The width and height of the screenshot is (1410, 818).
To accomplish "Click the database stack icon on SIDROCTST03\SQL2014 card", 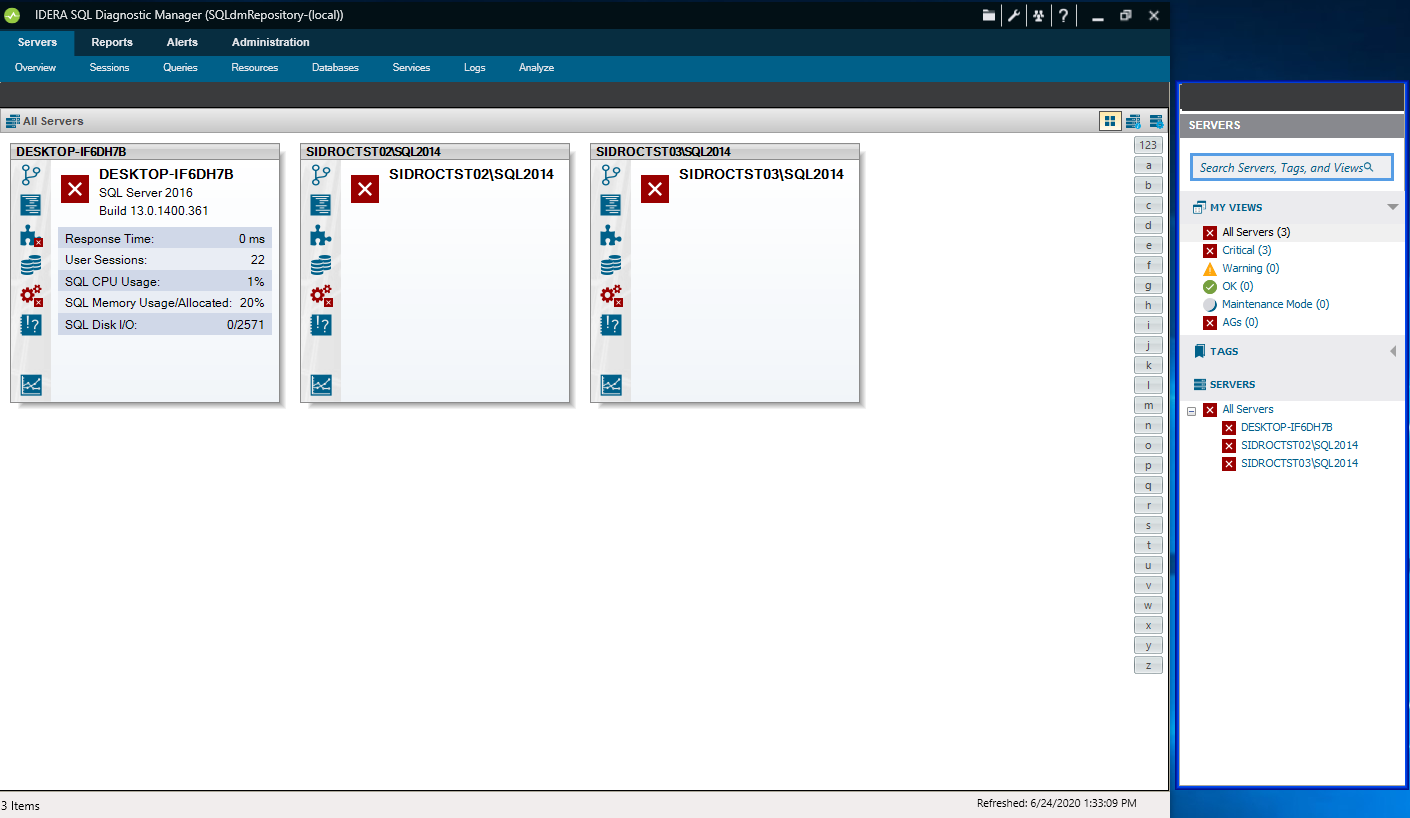I will point(611,265).
